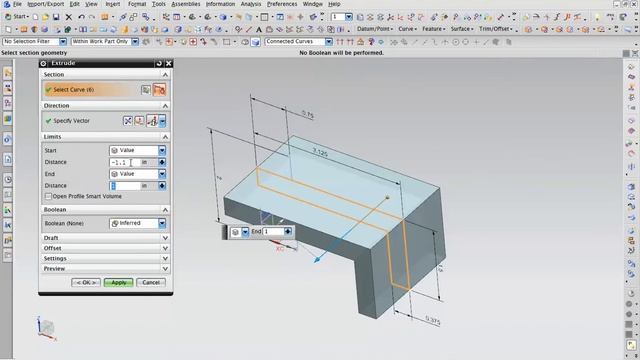Open the Boolean Inferred dropdown
640x360 pixels.
(162, 223)
